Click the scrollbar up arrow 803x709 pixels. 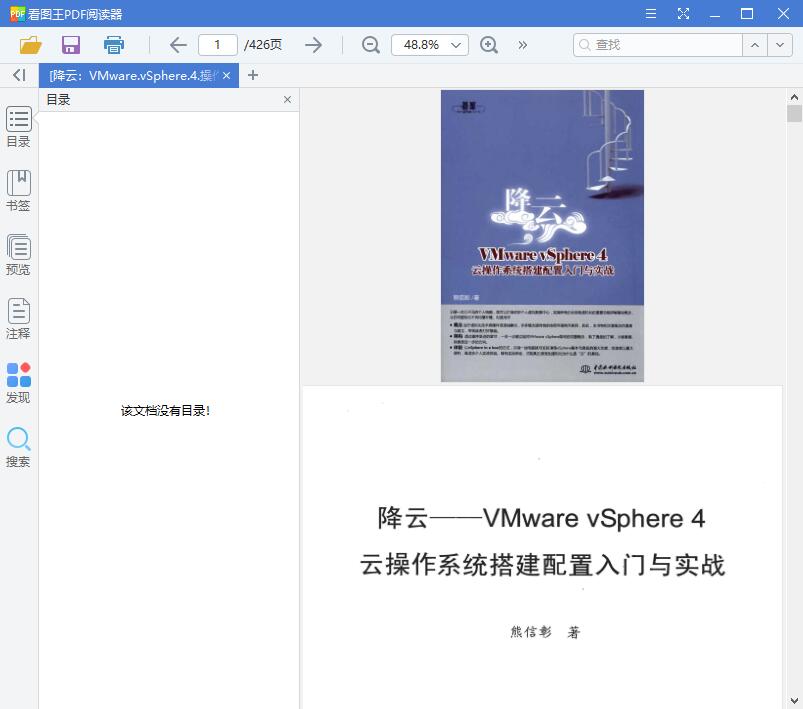pos(794,97)
